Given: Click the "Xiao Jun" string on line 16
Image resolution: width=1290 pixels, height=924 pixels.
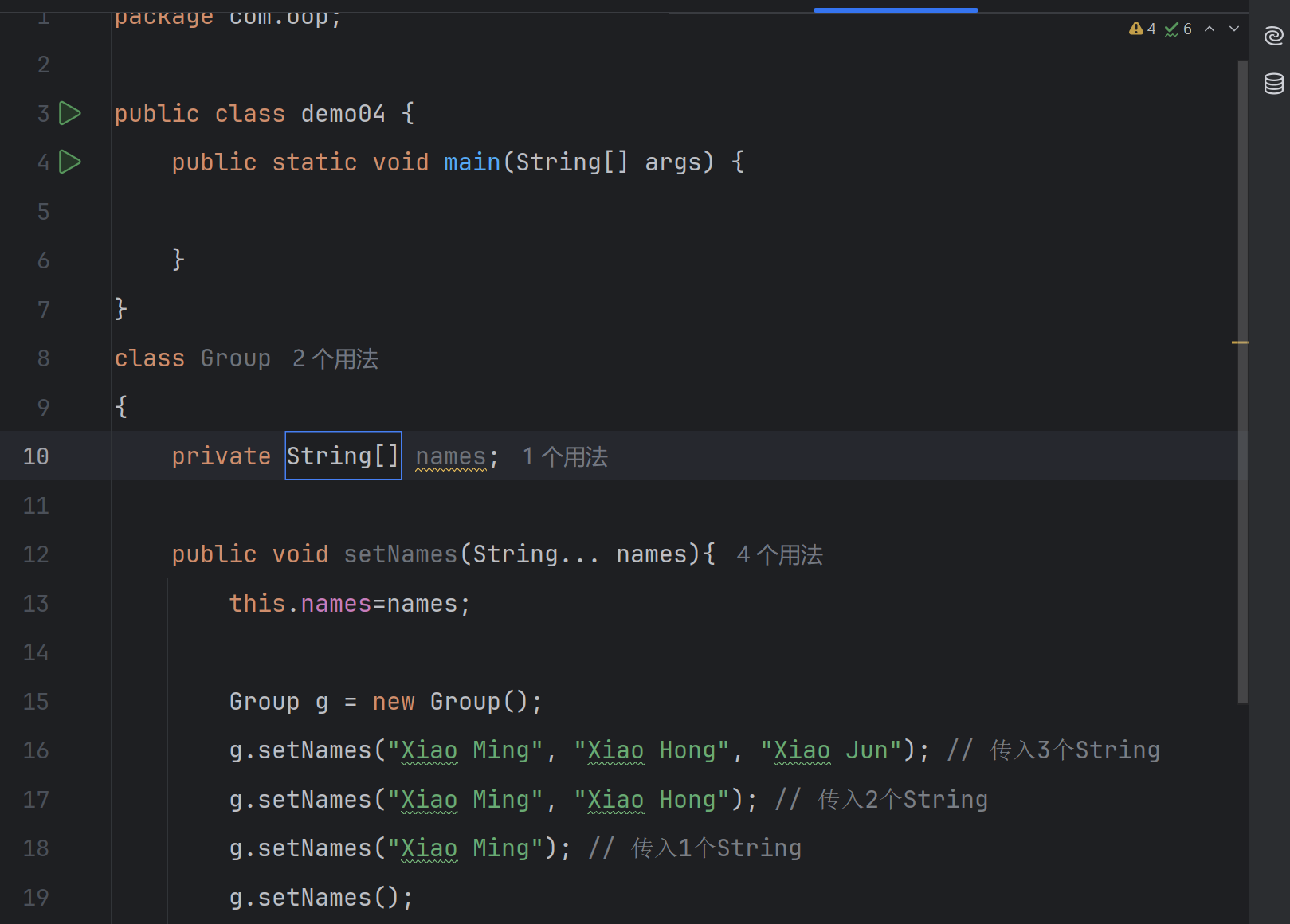Looking at the screenshot, I should pyautogui.click(x=831, y=750).
